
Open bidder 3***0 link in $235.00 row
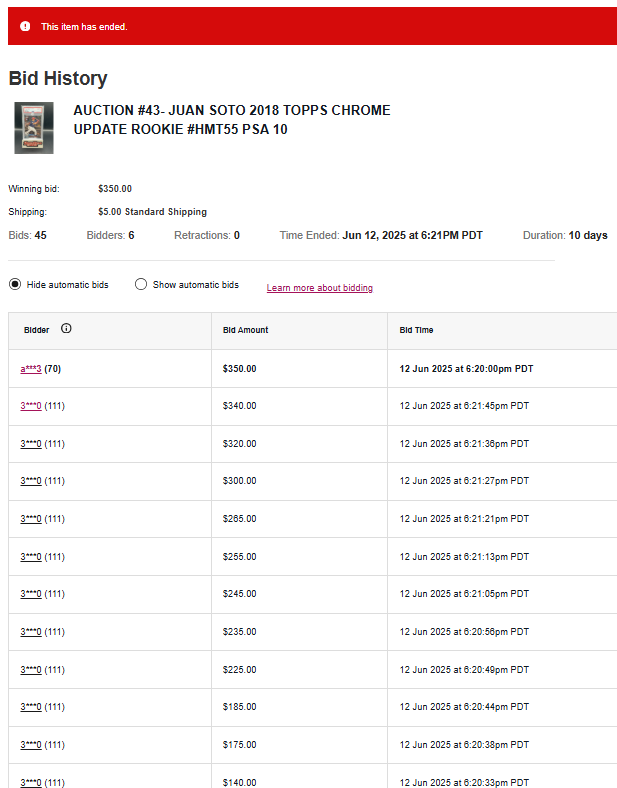pyautogui.click(x=31, y=632)
